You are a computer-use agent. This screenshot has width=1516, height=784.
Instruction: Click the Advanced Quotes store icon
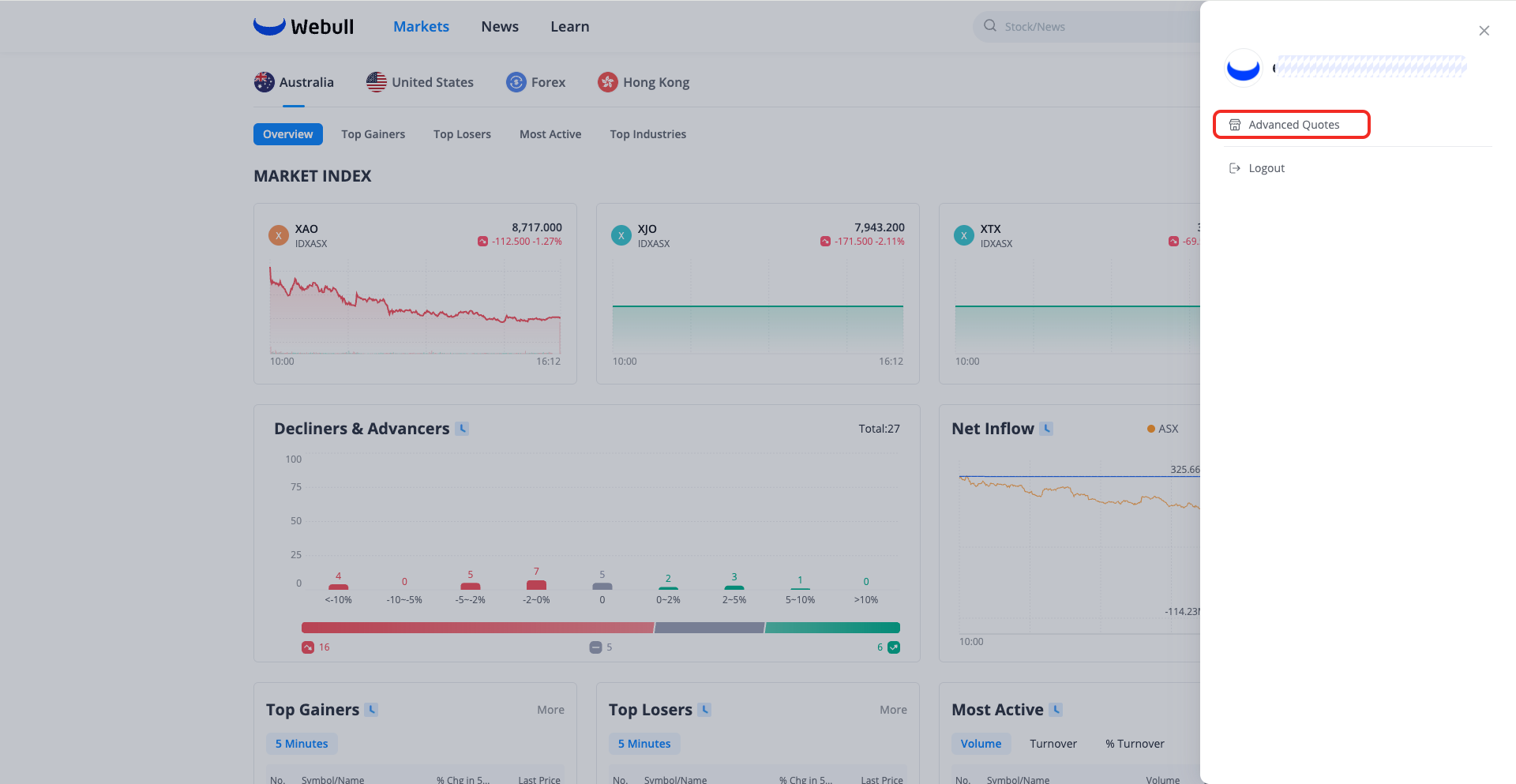tap(1235, 125)
